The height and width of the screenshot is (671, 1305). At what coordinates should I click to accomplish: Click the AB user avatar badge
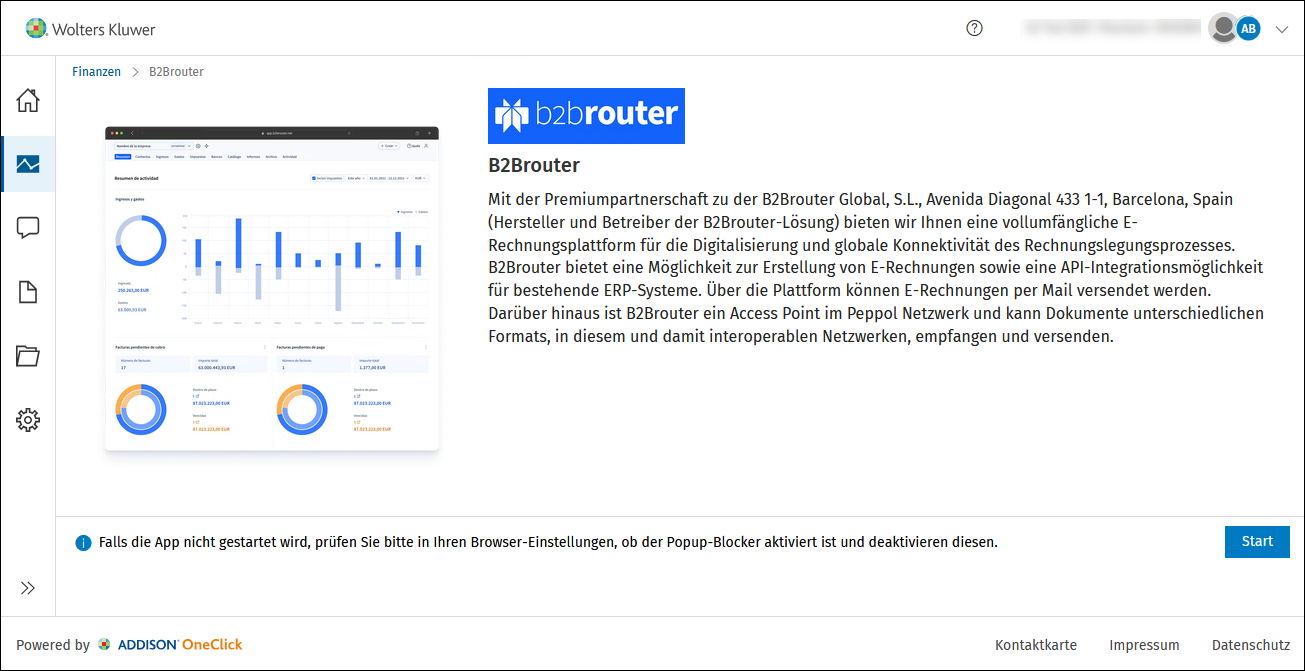1248,28
